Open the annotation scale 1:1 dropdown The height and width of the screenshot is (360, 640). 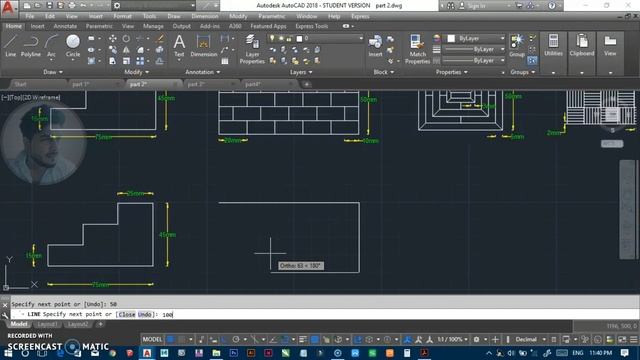click(452, 339)
